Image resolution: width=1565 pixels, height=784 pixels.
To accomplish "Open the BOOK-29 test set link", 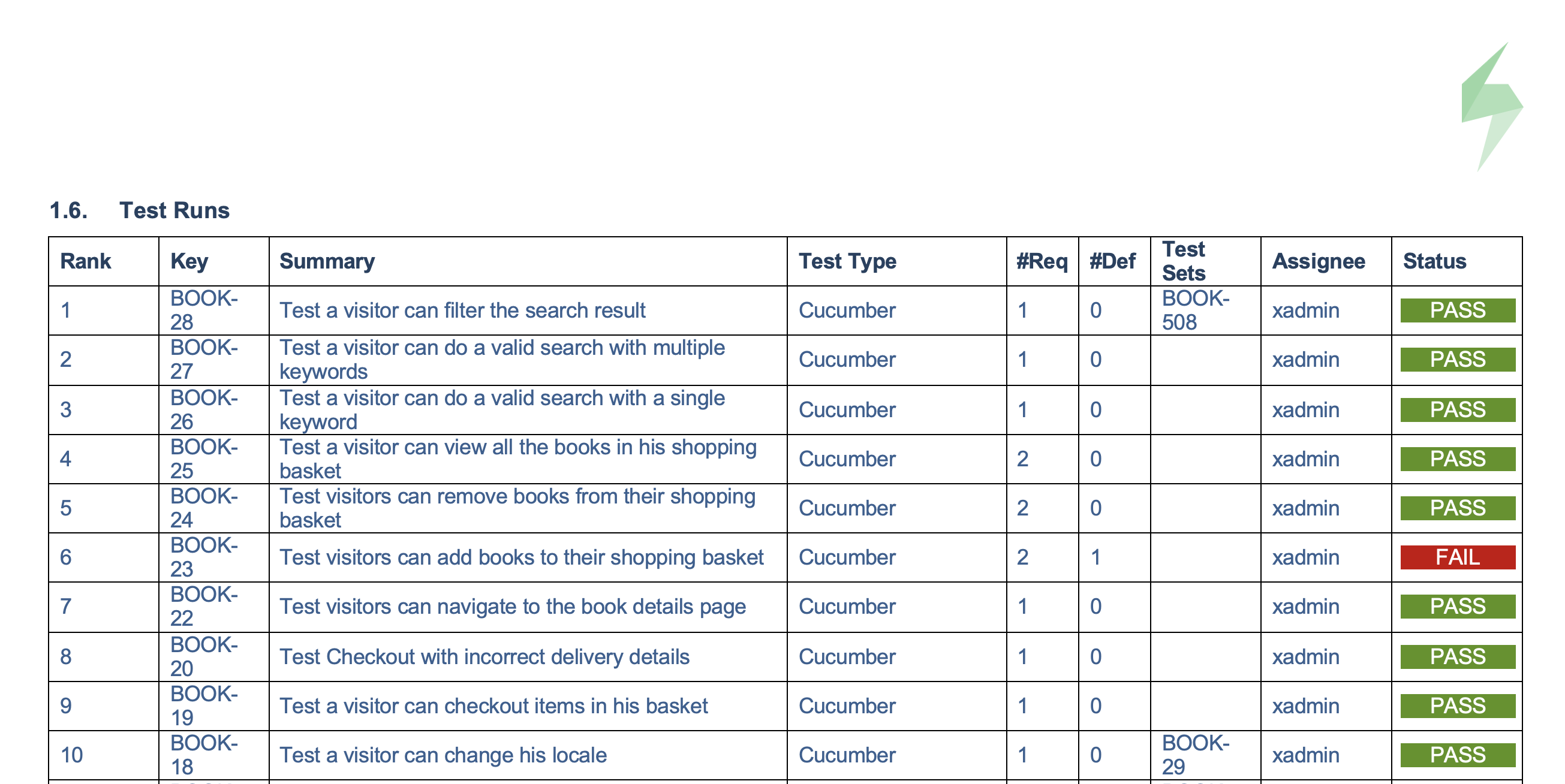I will (1195, 755).
